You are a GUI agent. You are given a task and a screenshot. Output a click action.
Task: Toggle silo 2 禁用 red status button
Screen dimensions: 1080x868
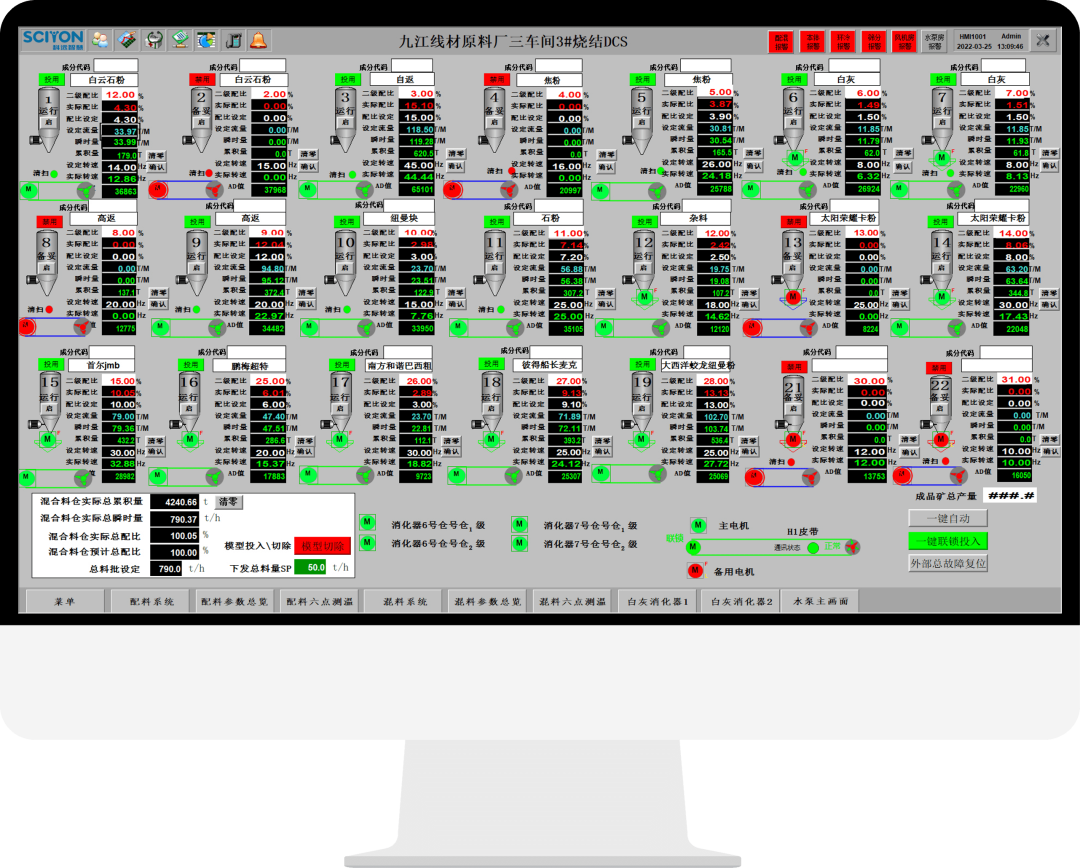coord(202,79)
